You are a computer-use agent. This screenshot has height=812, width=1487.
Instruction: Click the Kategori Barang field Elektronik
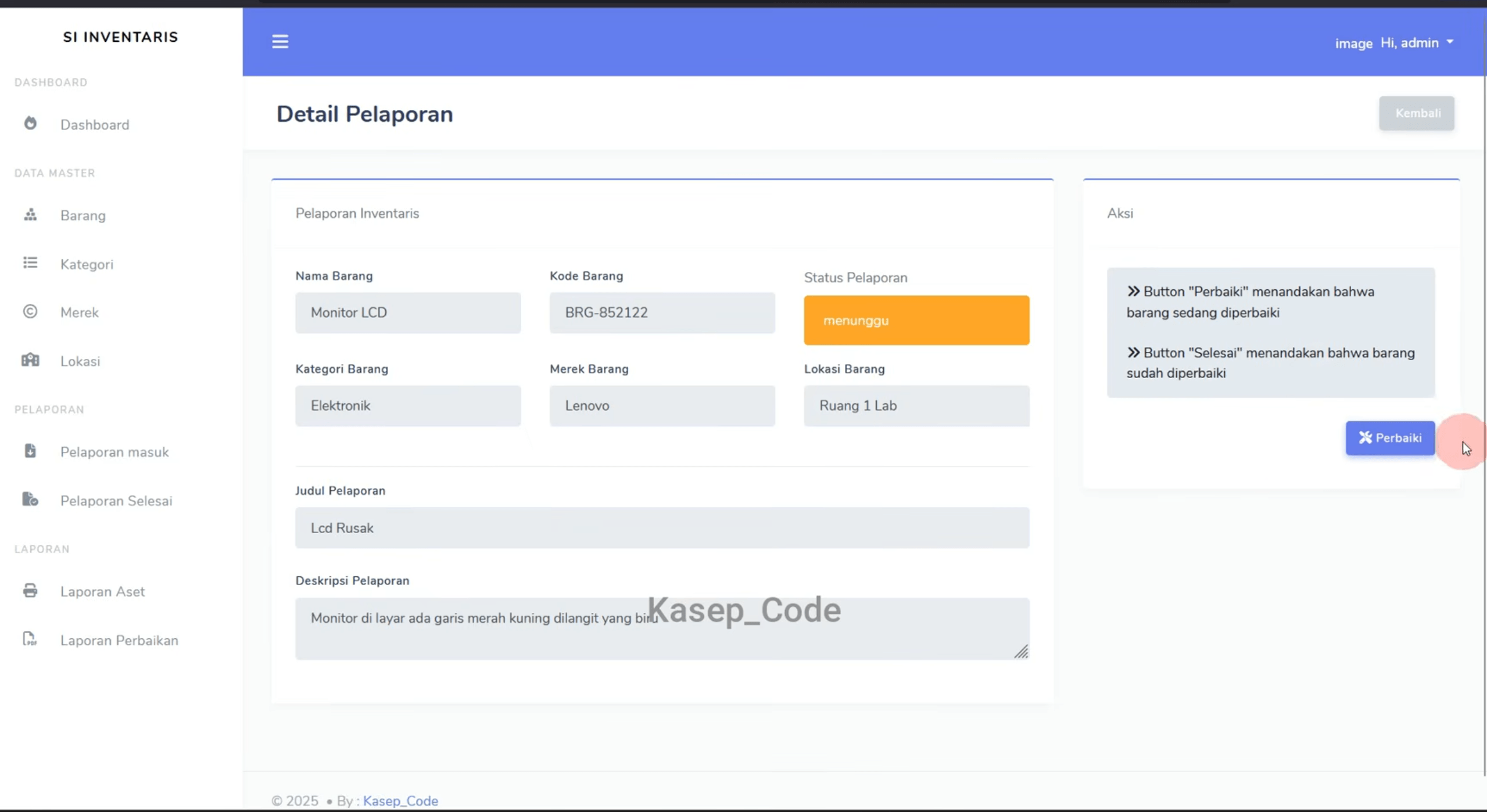pyautogui.click(x=408, y=405)
